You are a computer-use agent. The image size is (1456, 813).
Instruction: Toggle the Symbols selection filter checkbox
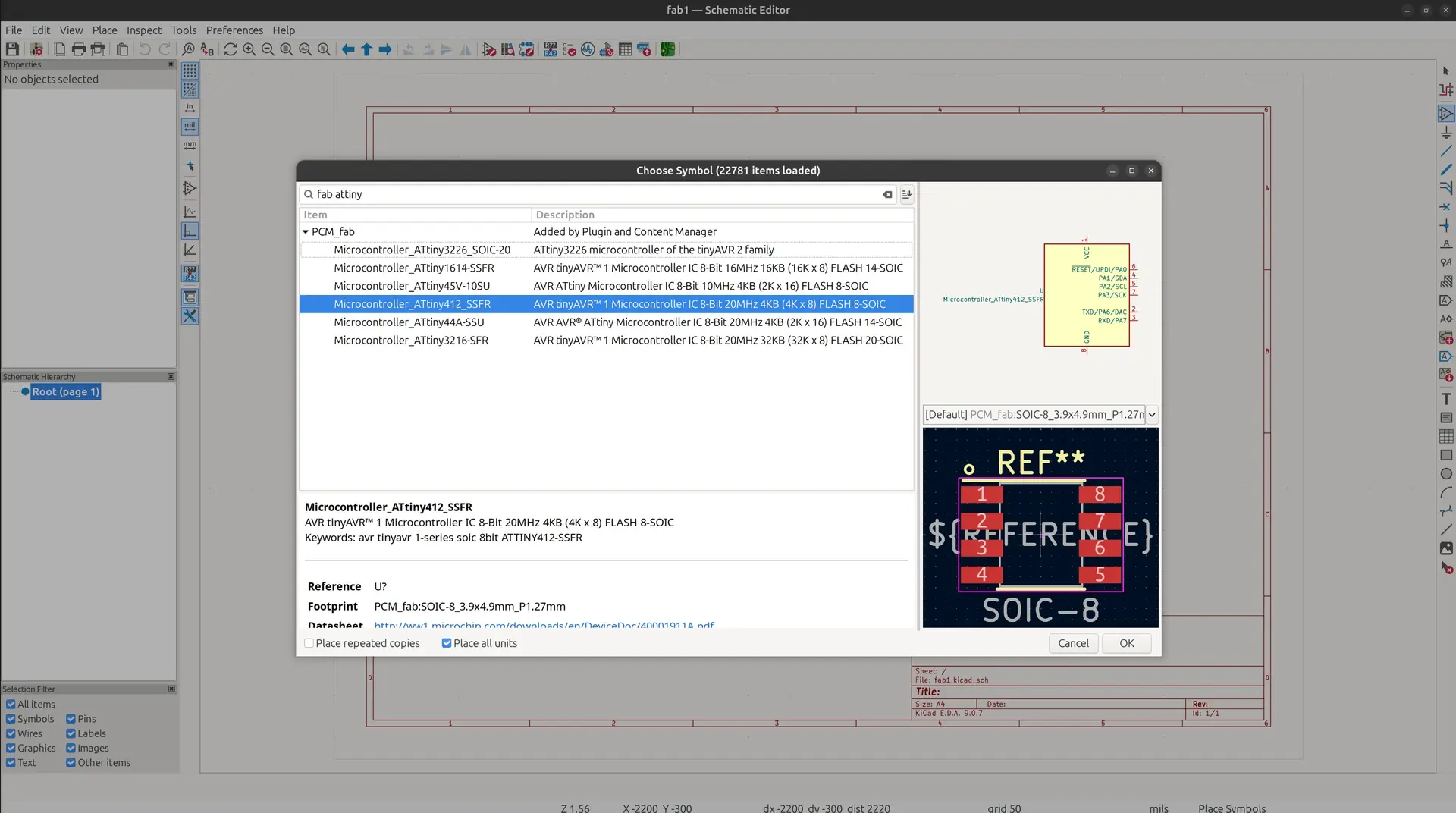pyautogui.click(x=11, y=719)
